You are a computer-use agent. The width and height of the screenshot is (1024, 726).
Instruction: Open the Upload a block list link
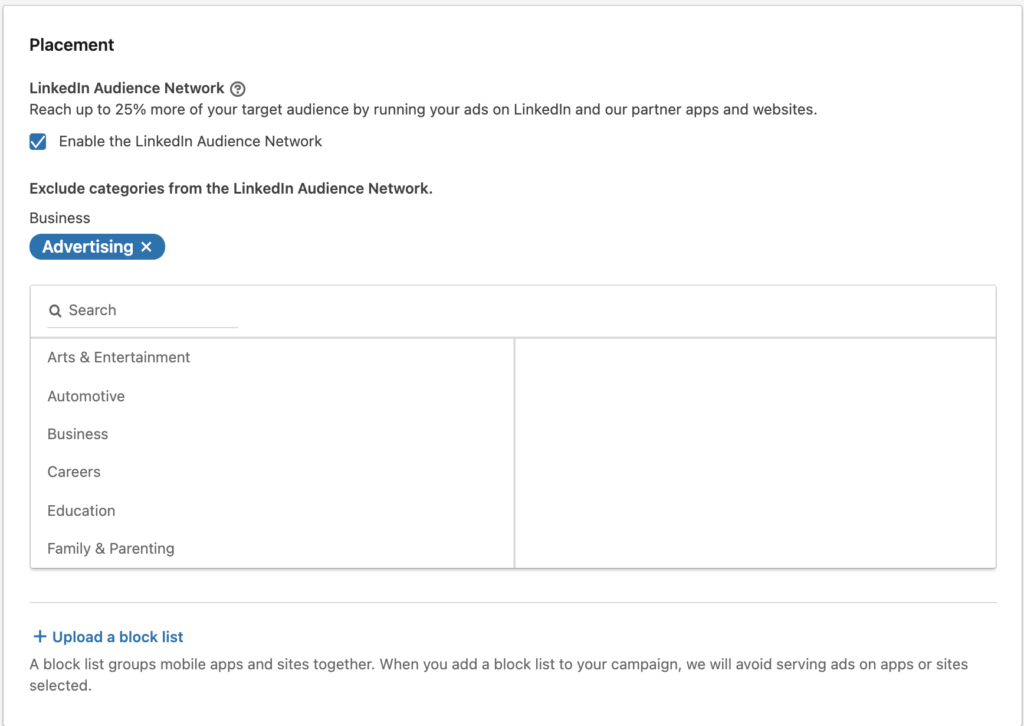118,637
